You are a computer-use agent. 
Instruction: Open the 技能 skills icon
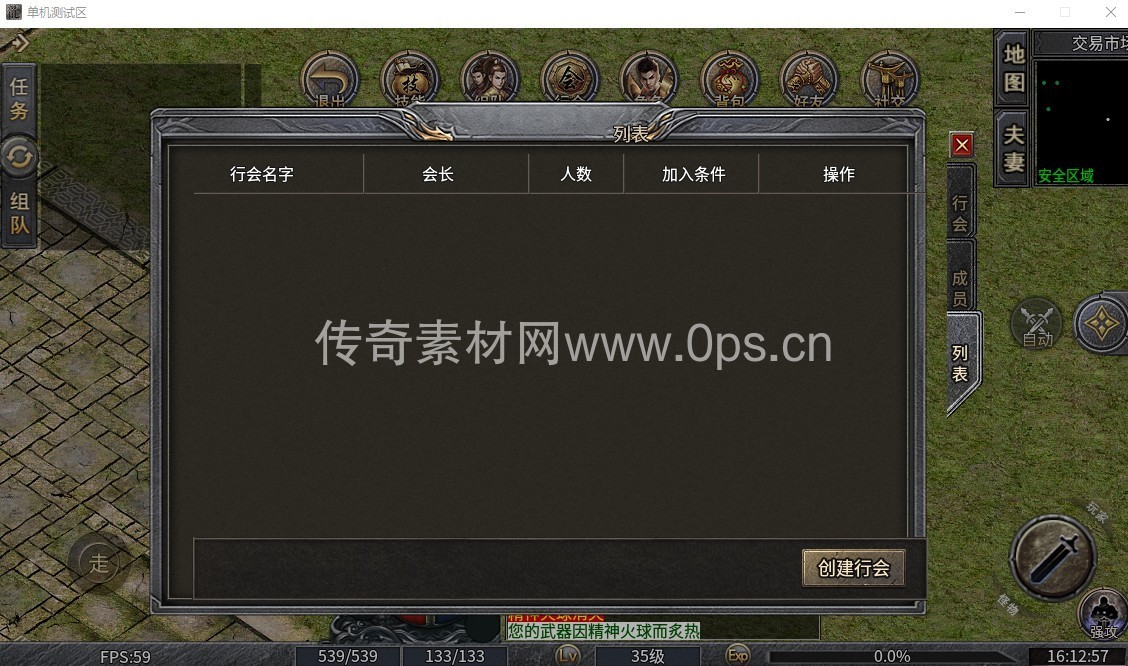pyautogui.click(x=409, y=79)
